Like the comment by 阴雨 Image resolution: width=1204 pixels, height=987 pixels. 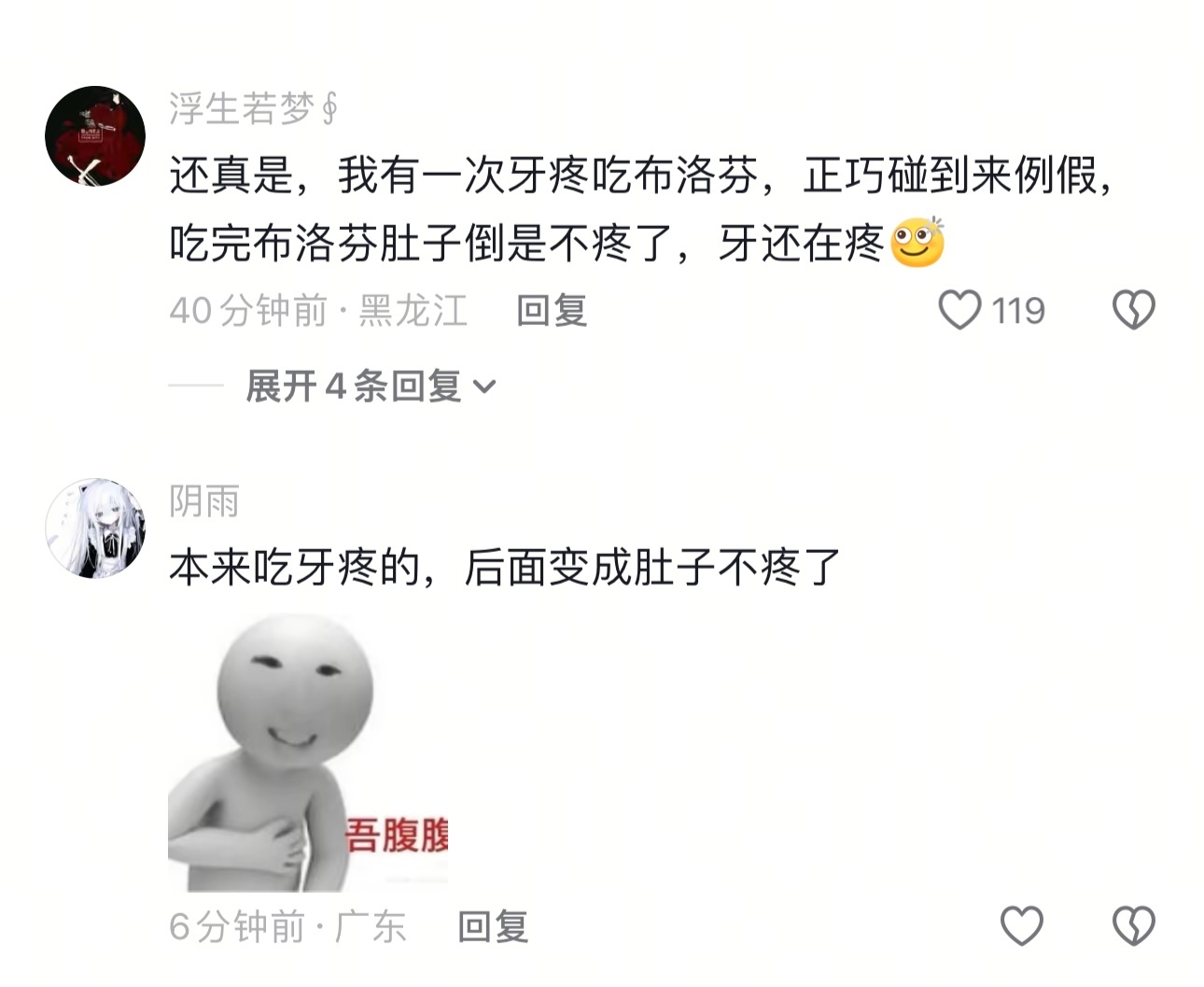pos(1022,926)
